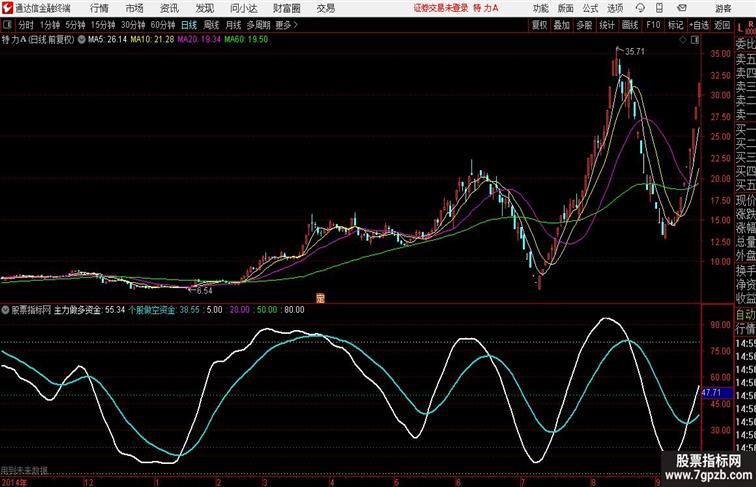This screenshot has height=487, width=756.
Task: Open the 行情 menu
Action: (99, 8)
